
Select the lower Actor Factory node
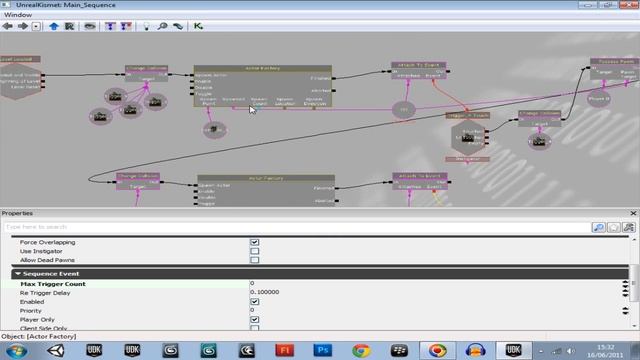tap(266, 191)
